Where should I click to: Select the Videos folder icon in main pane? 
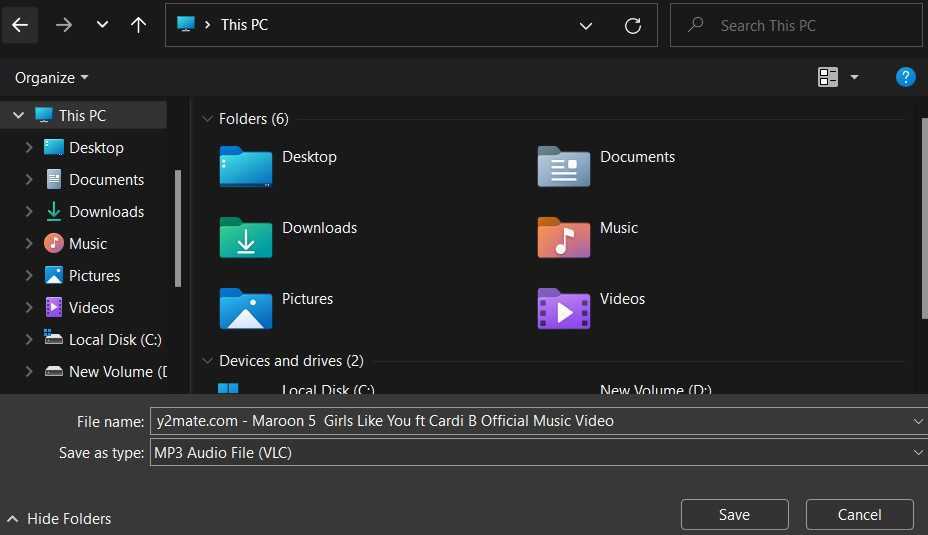(x=563, y=308)
